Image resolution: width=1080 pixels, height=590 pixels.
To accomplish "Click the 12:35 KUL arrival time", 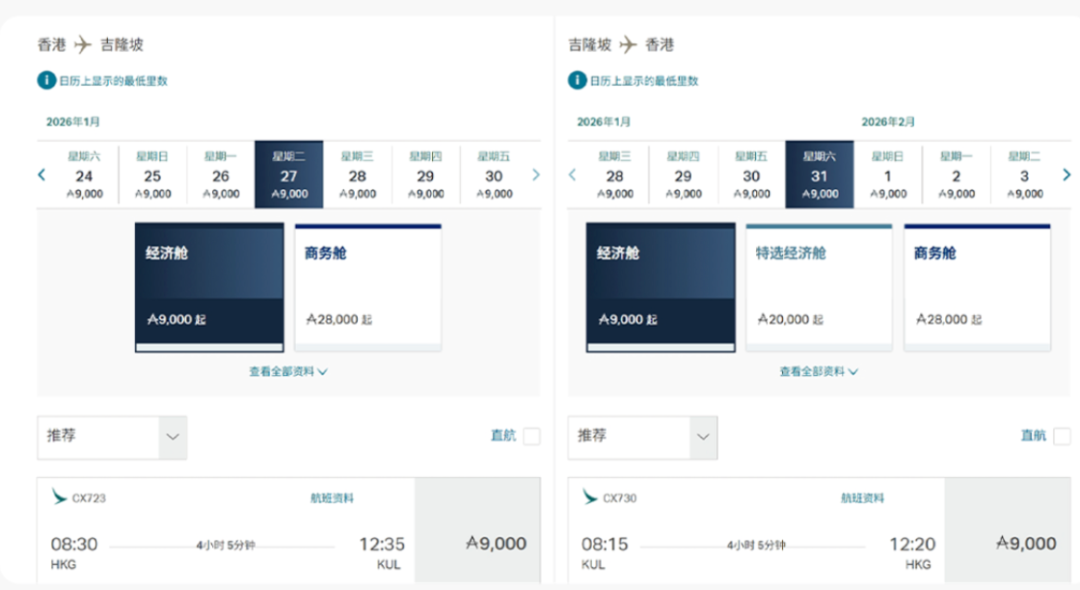I will 382,544.
